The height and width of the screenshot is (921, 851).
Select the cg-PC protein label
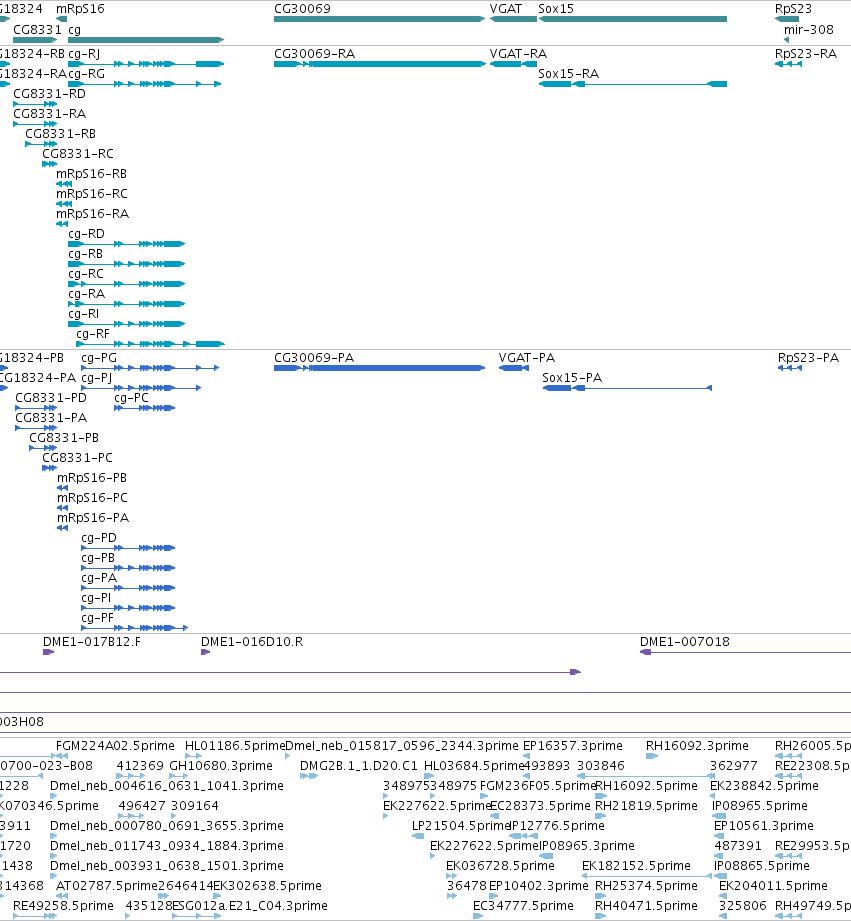click(x=131, y=398)
